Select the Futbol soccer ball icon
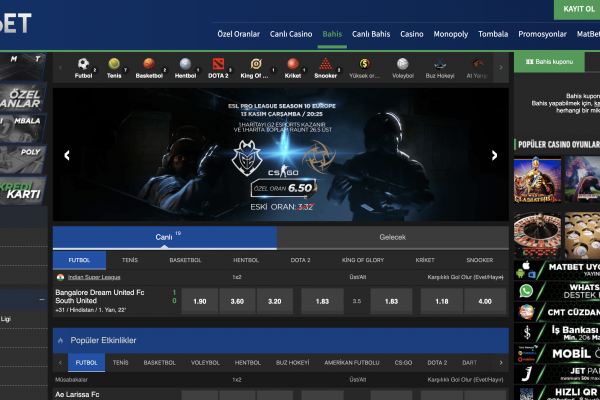The height and width of the screenshot is (400, 600). 83,64
